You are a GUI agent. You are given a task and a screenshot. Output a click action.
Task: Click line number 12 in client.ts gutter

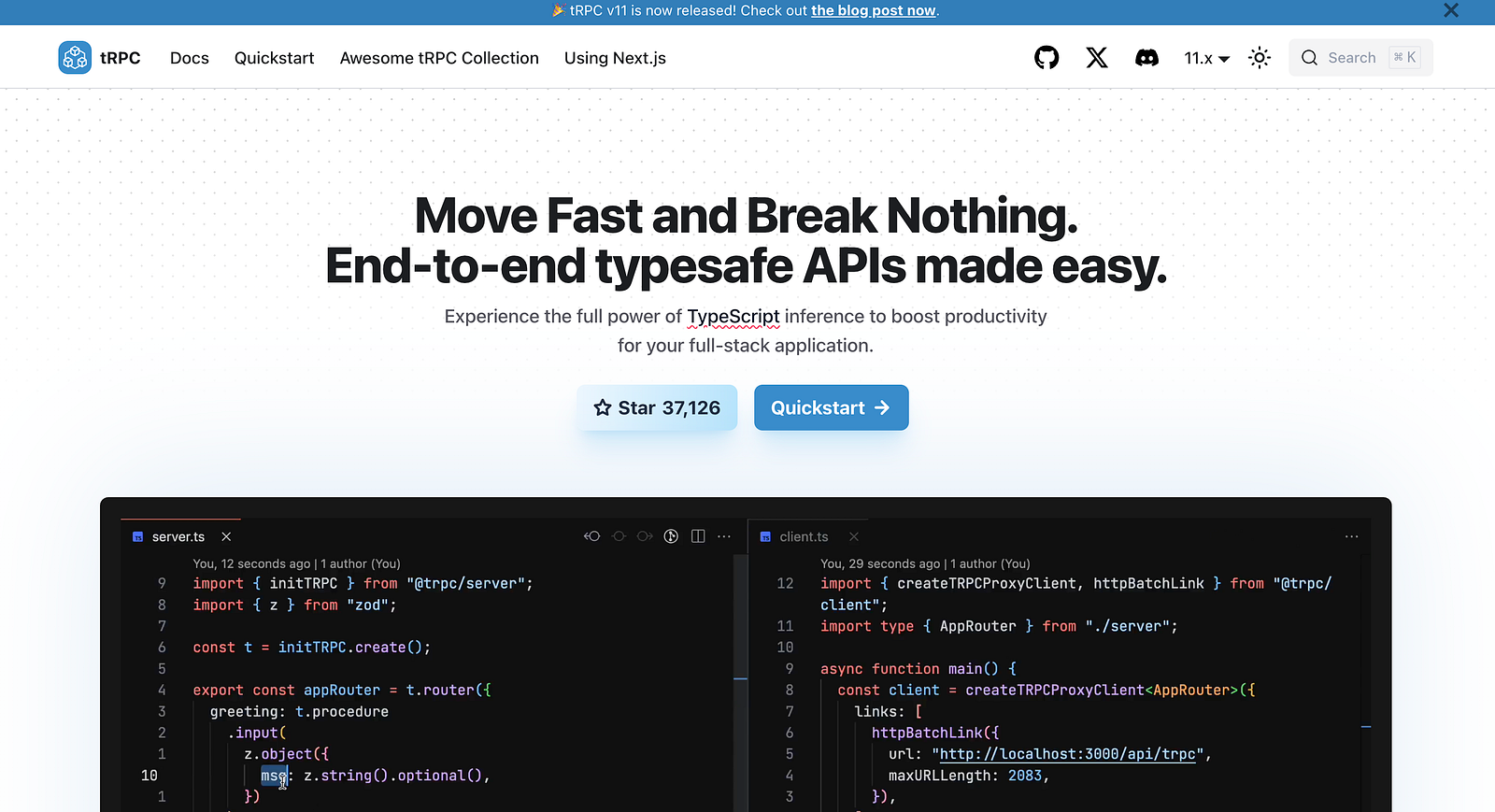pyautogui.click(x=785, y=583)
